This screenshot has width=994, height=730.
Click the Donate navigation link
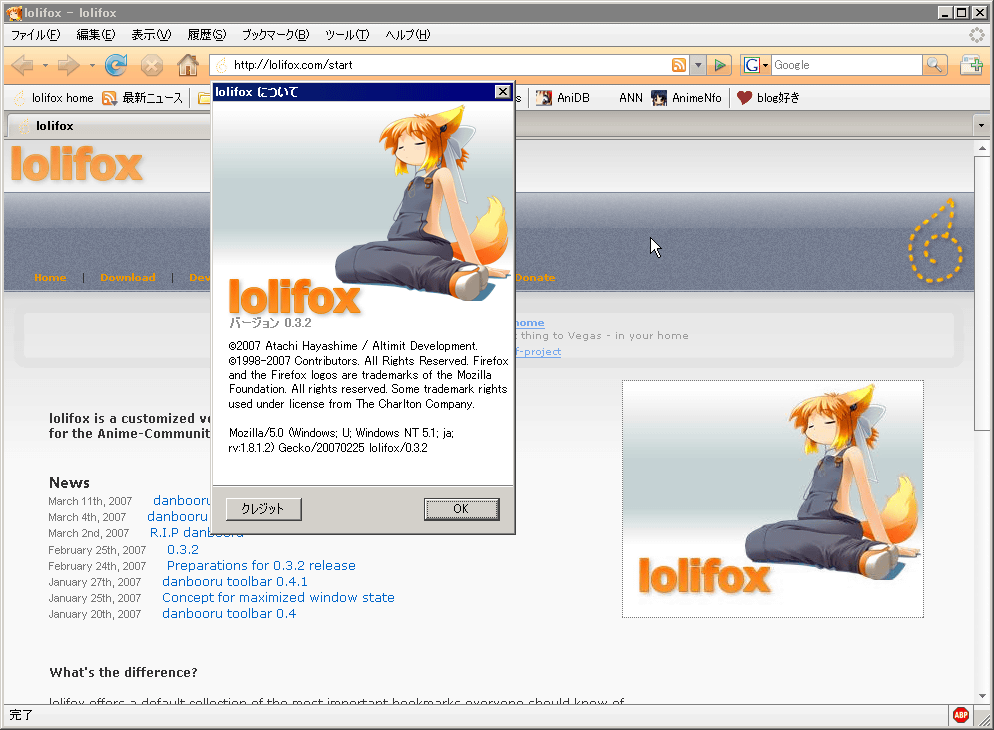point(535,278)
